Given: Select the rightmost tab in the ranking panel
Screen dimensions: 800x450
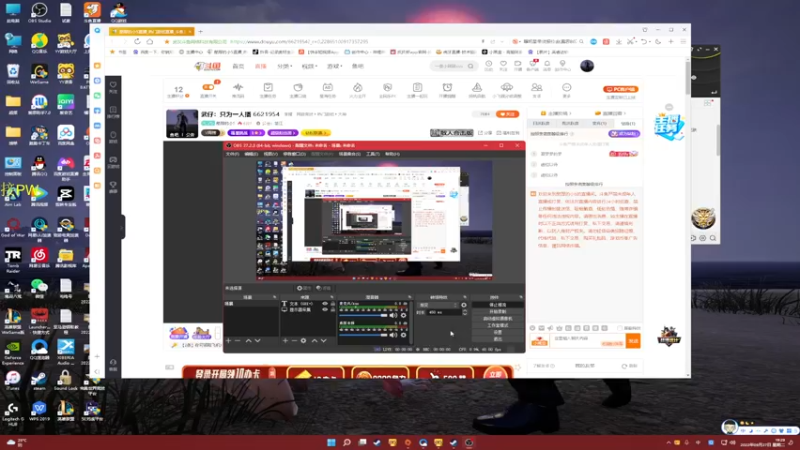Looking at the screenshot, I should click(x=628, y=123).
